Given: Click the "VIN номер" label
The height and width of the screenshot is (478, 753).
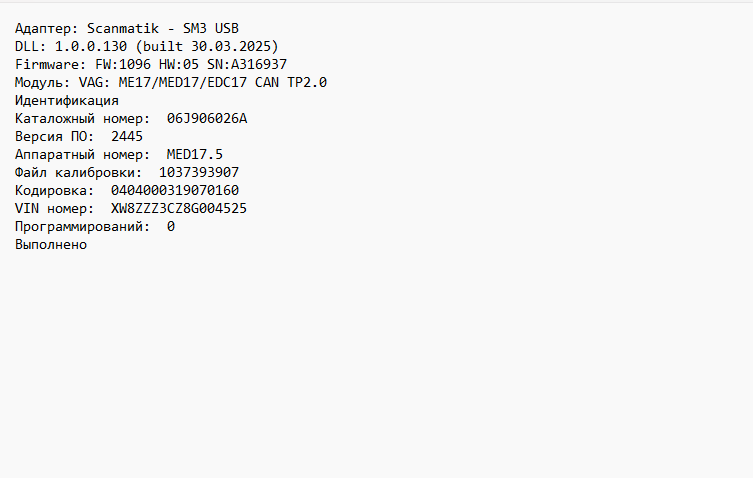Looking at the screenshot, I should click(x=50, y=208).
